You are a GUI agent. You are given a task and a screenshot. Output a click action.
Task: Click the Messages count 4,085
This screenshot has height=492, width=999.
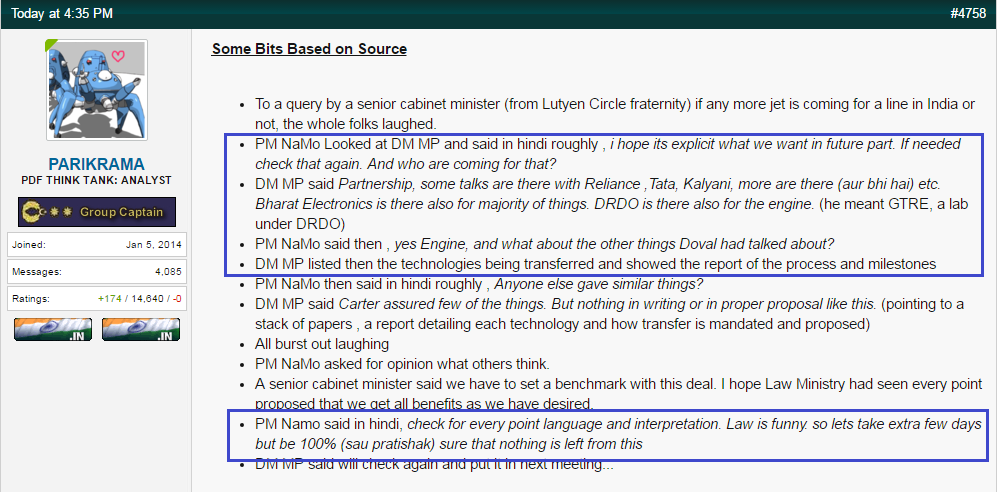(168, 271)
